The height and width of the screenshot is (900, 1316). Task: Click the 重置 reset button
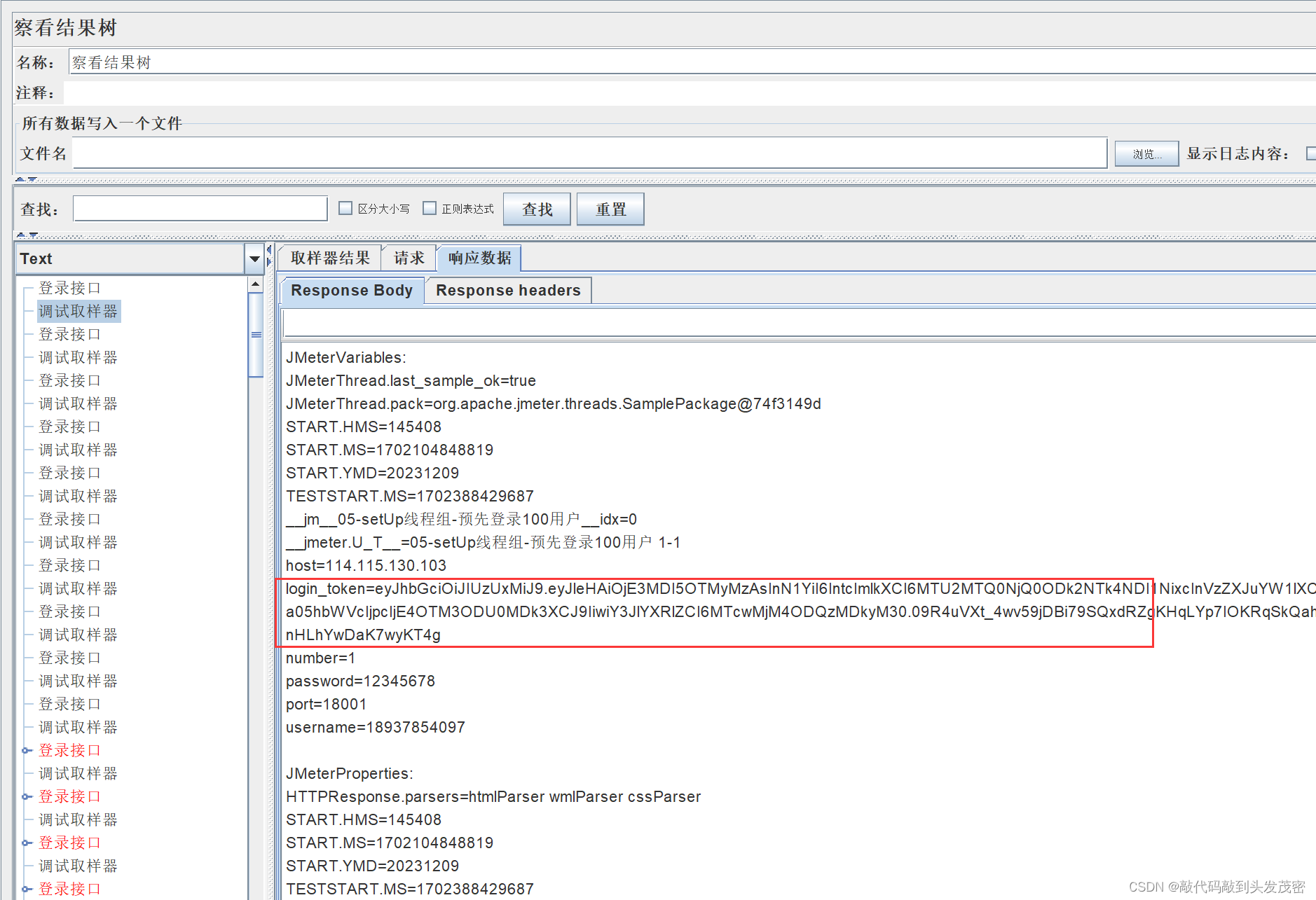610,209
